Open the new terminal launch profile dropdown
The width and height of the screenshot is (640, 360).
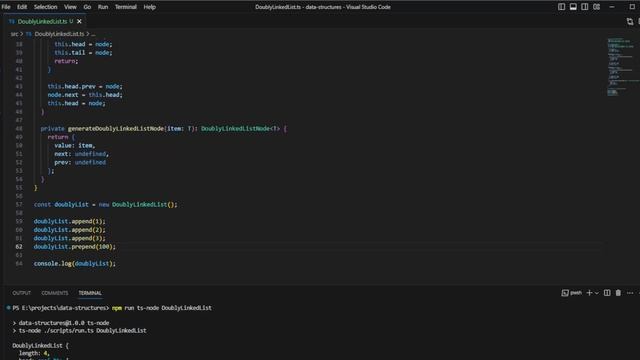[x=597, y=293]
